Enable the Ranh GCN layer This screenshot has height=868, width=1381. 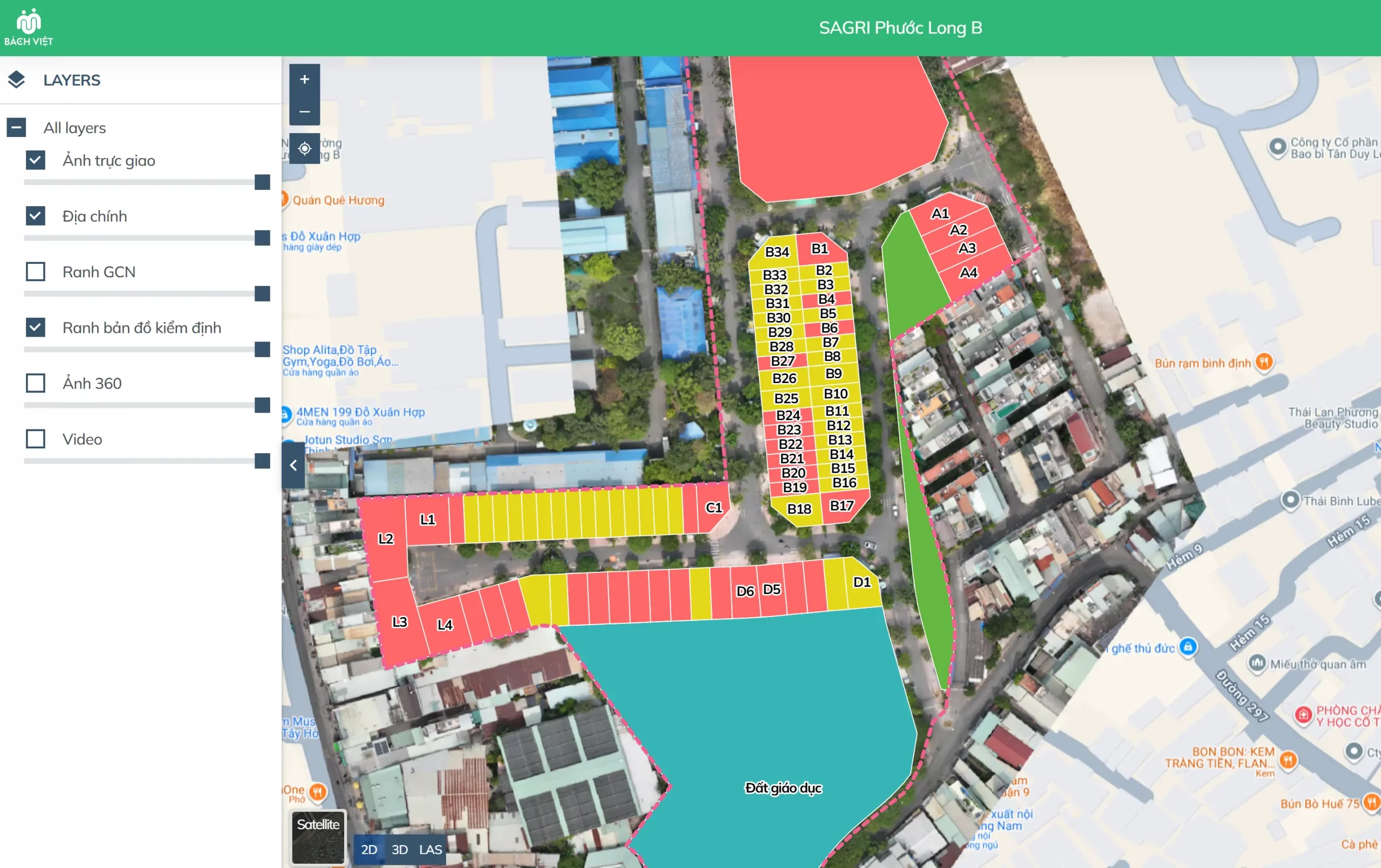click(36, 271)
